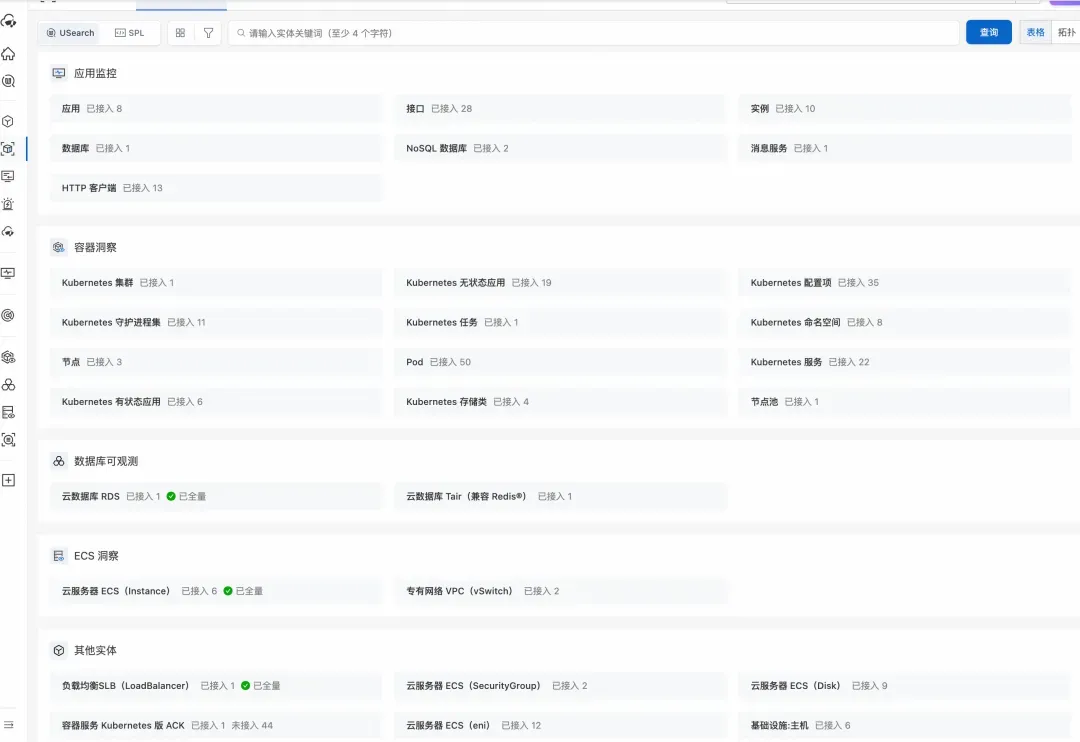Open the funnel filter icon
1080x742 pixels.
pyautogui.click(x=208, y=32)
